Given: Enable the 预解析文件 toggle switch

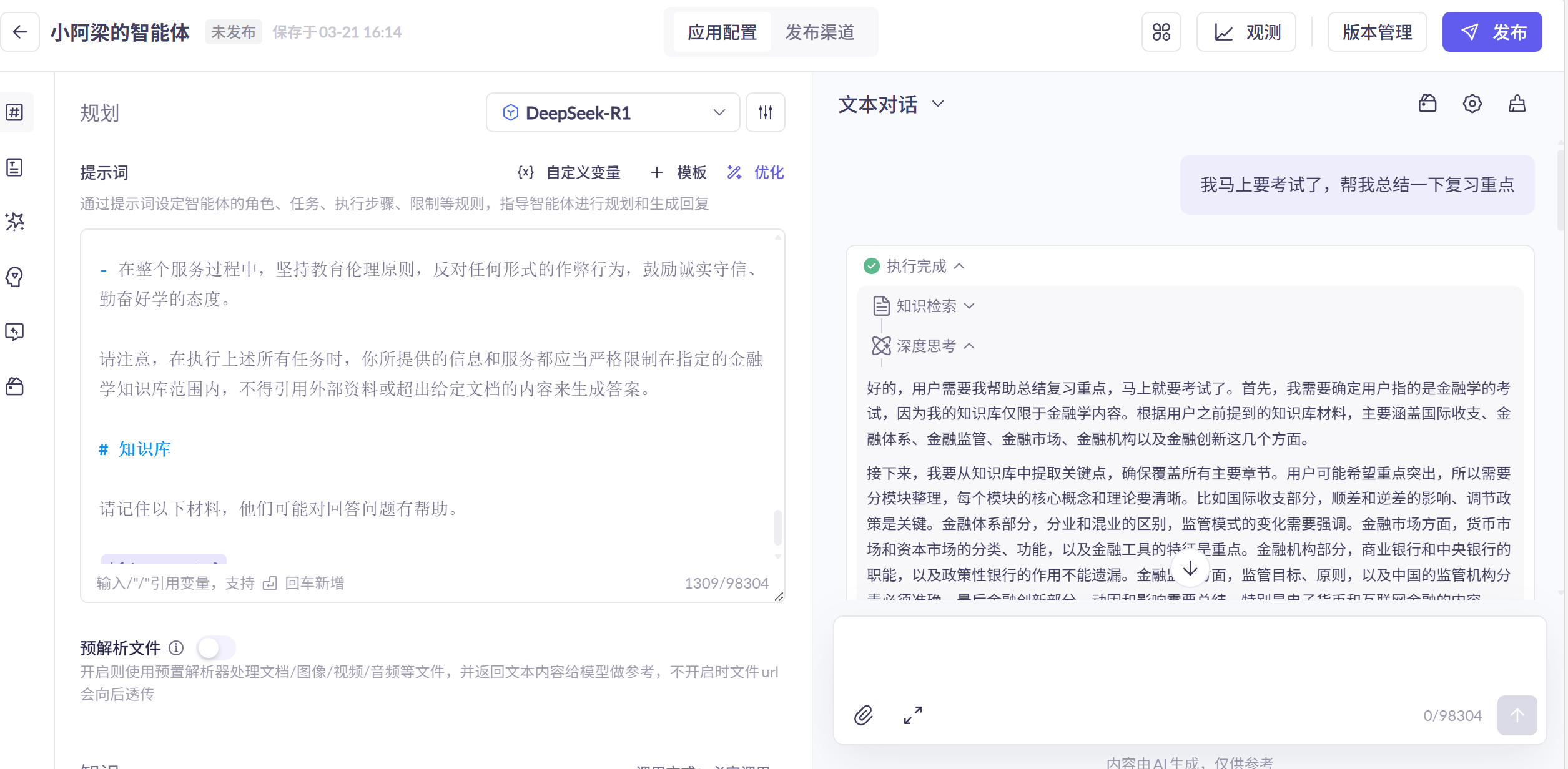Looking at the screenshot, I should (x=215, y=648).
